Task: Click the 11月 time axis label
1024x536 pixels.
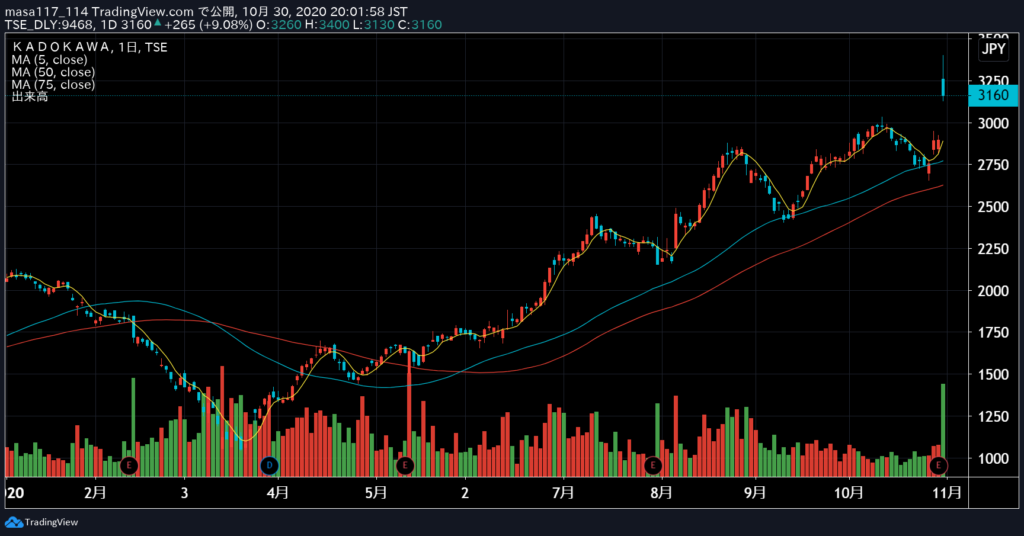Action: coord(947,492)
